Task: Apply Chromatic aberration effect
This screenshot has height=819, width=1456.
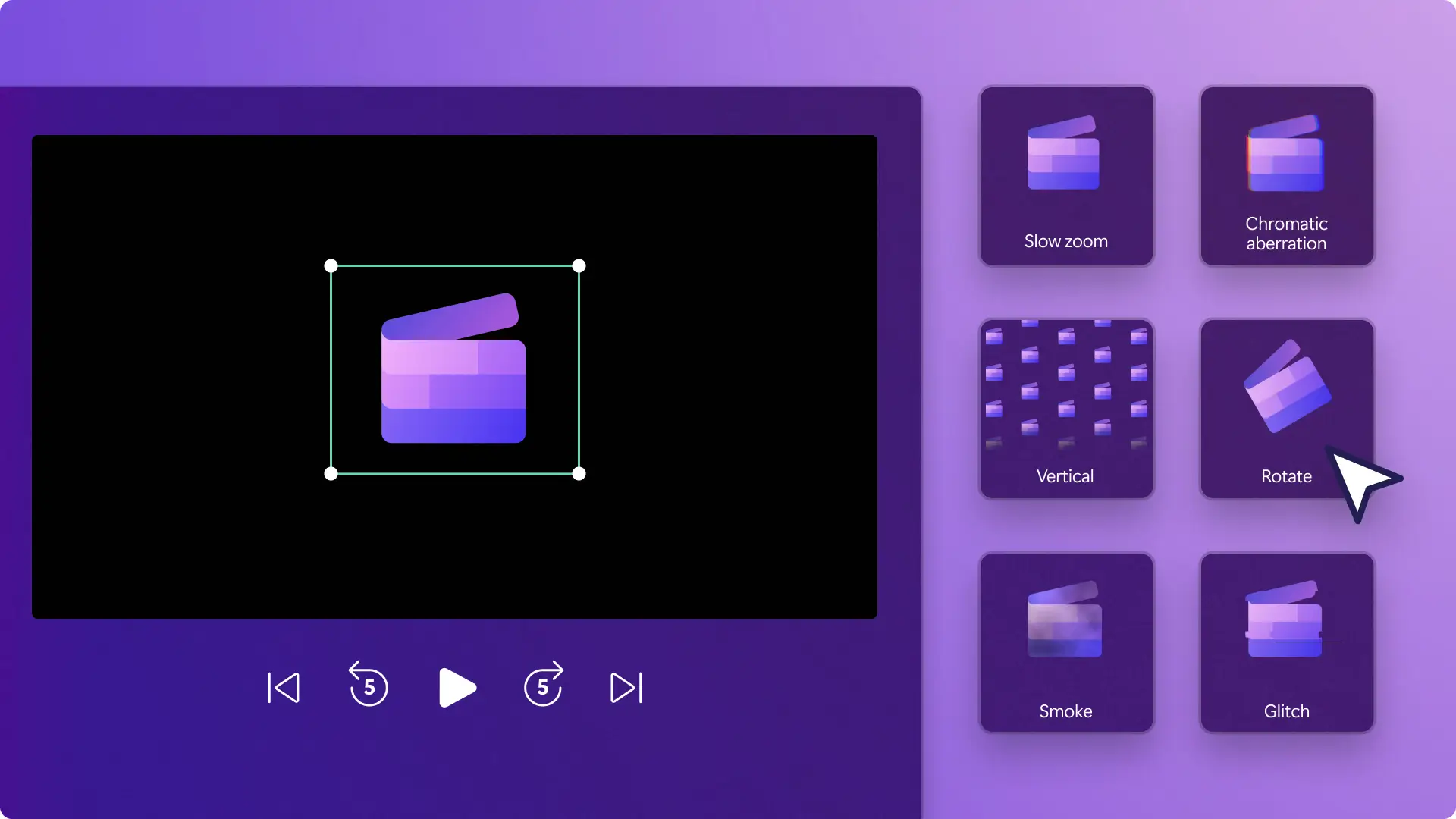Action: 1286,176
